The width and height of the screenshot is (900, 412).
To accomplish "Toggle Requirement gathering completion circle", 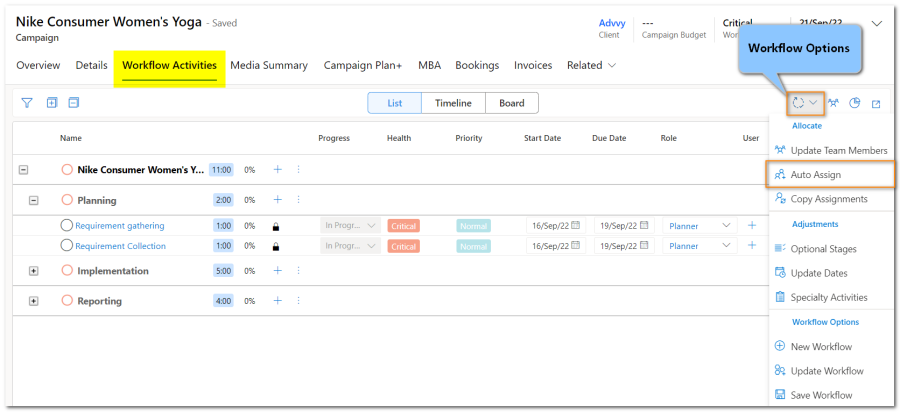I will coord(67,226).
